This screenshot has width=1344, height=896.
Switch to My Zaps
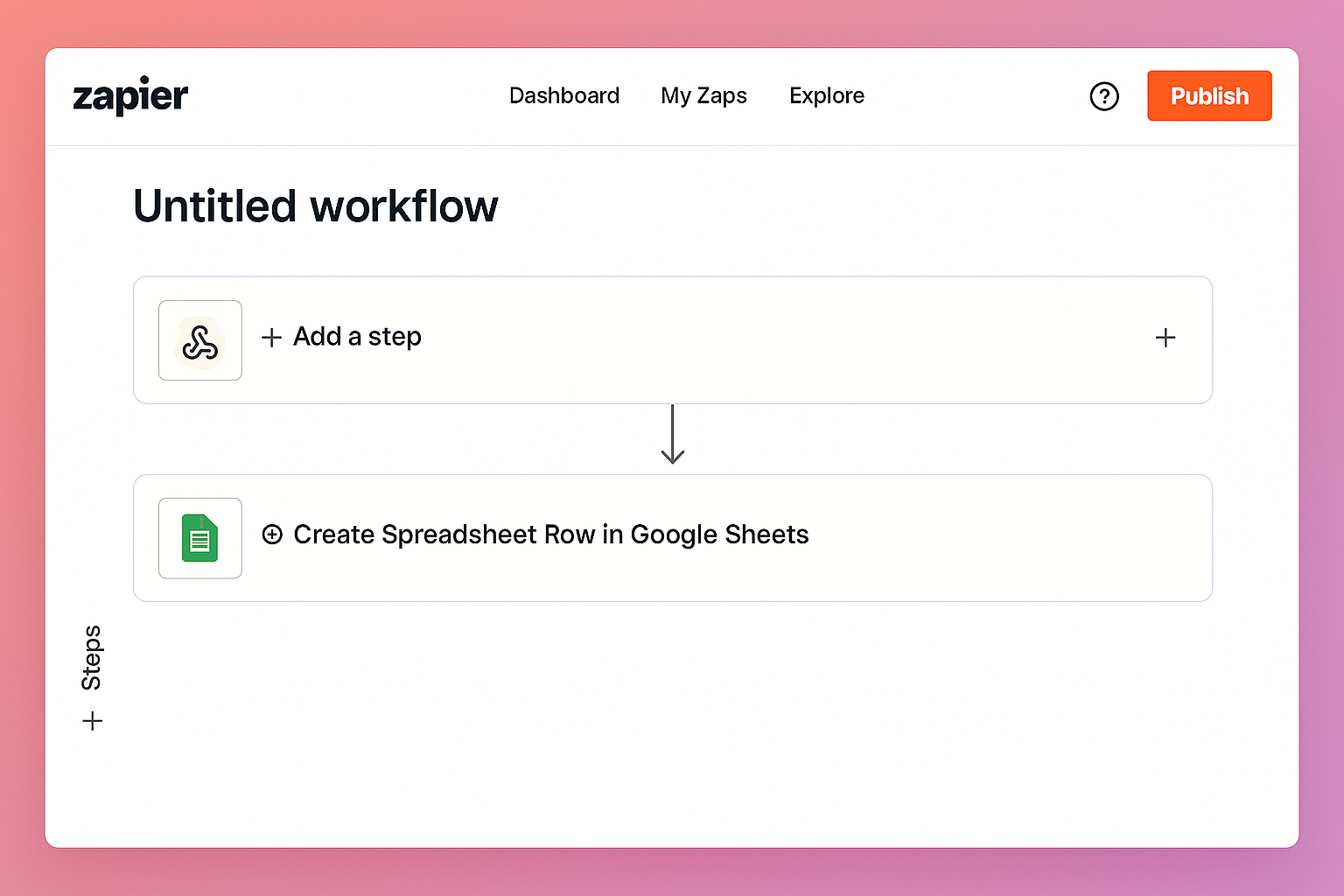[703, 96]
